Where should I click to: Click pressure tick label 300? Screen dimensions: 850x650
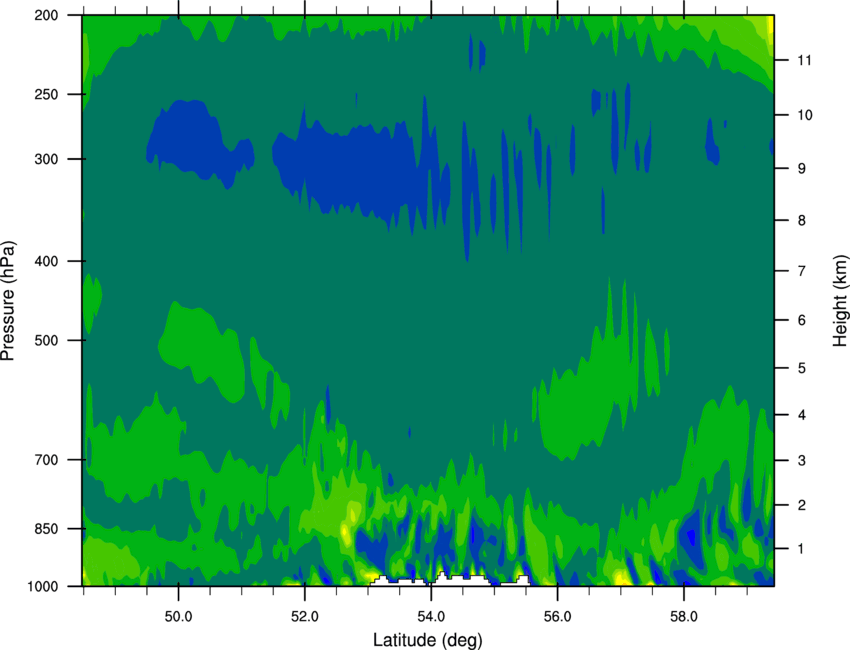[x=46, y=159]
